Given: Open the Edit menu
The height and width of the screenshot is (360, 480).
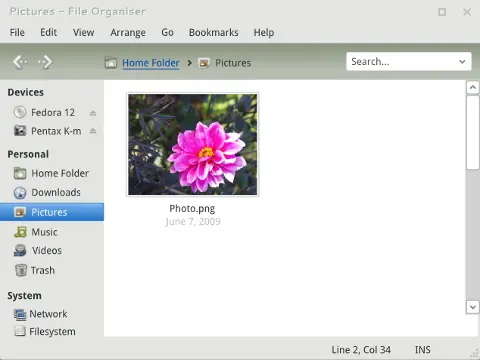Looking at the screenshot, I should coord(49,32).
